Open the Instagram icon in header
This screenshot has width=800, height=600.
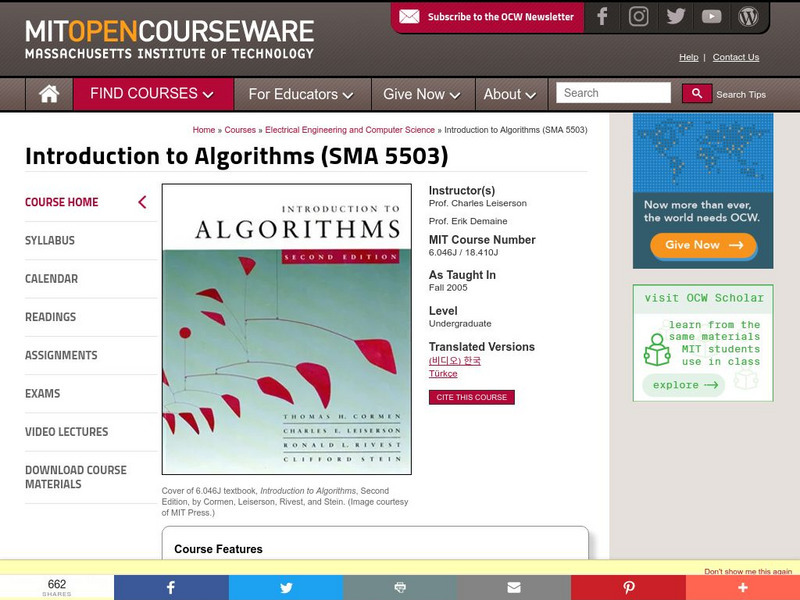tap(638, 16)
